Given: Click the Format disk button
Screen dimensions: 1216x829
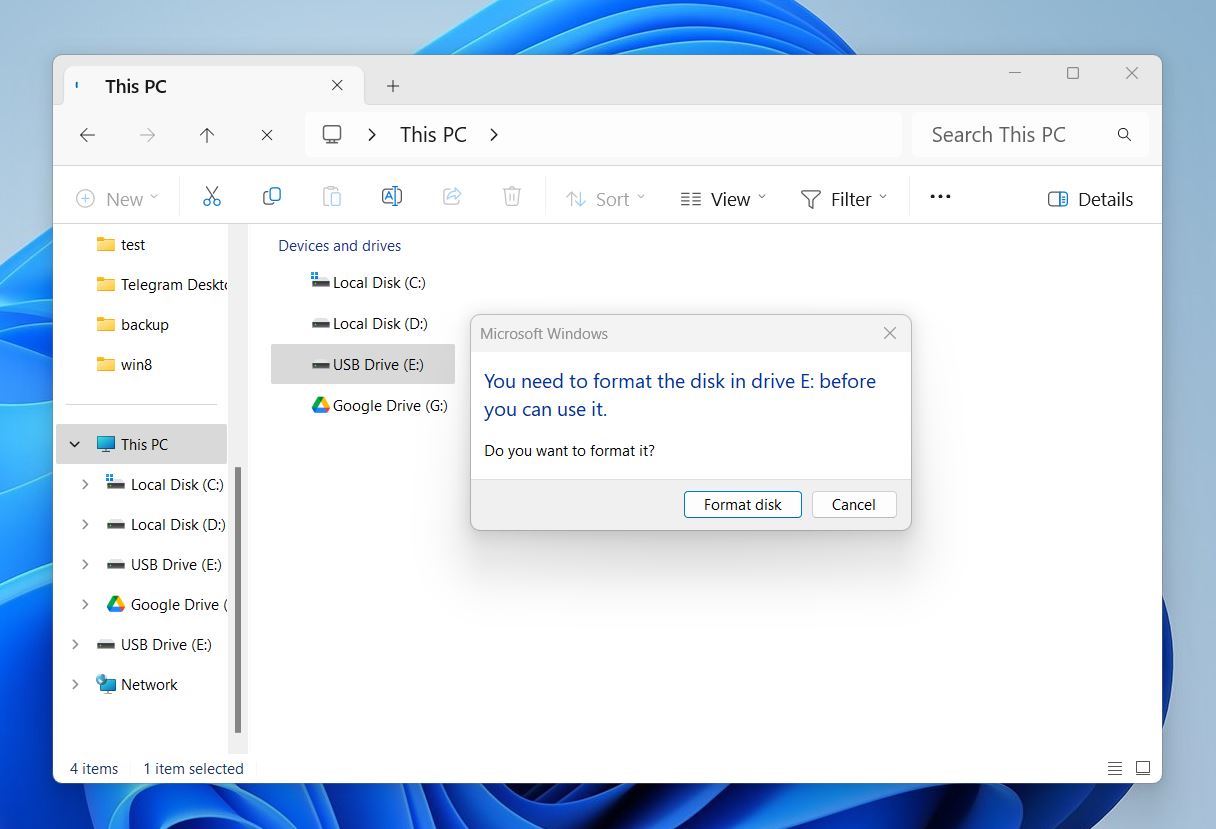Looking at the screenshot, I should coord(742,504).
